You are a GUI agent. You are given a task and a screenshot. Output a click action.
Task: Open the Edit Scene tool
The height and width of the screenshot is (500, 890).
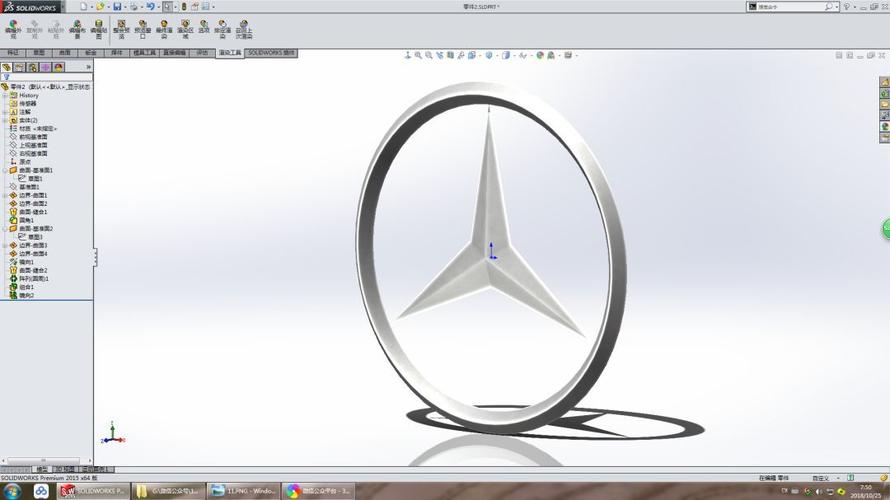pyautogui.click(x=77, y=29)
